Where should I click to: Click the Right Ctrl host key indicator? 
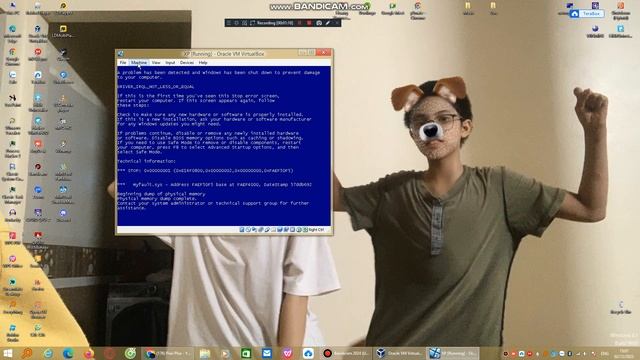coord(316,230)
